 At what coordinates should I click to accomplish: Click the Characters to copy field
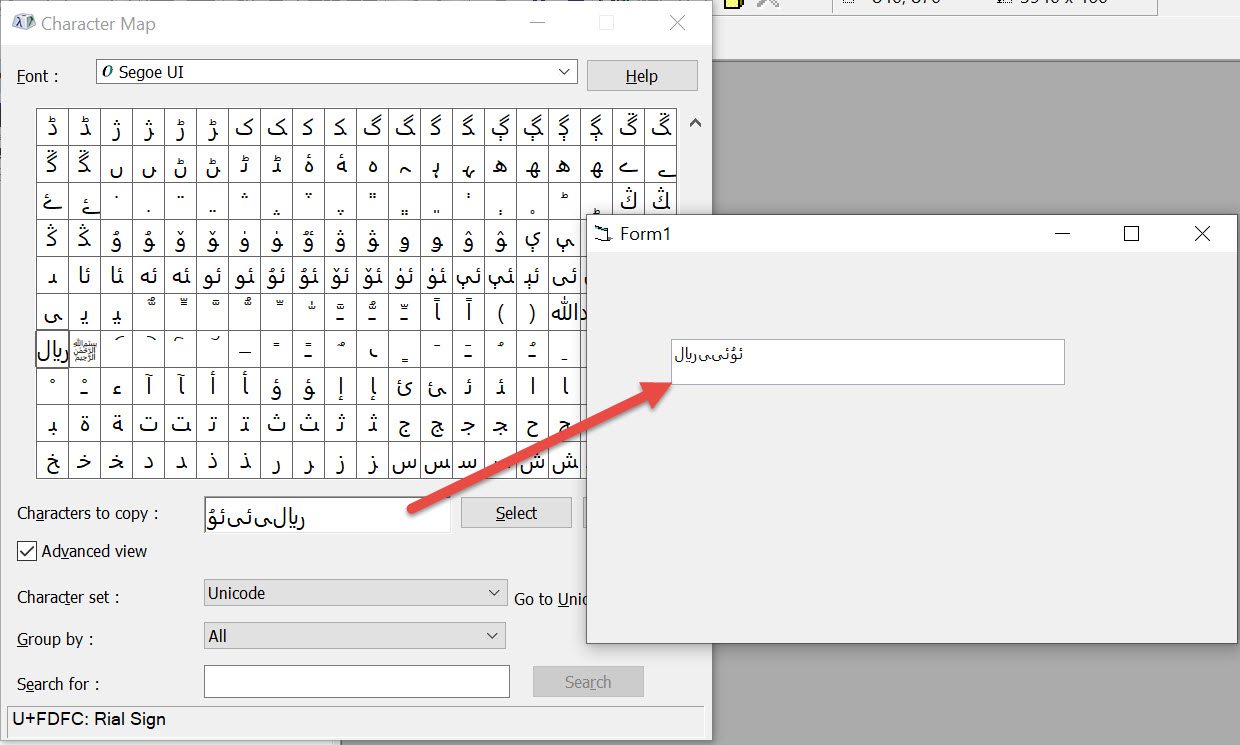pos(327,514)
